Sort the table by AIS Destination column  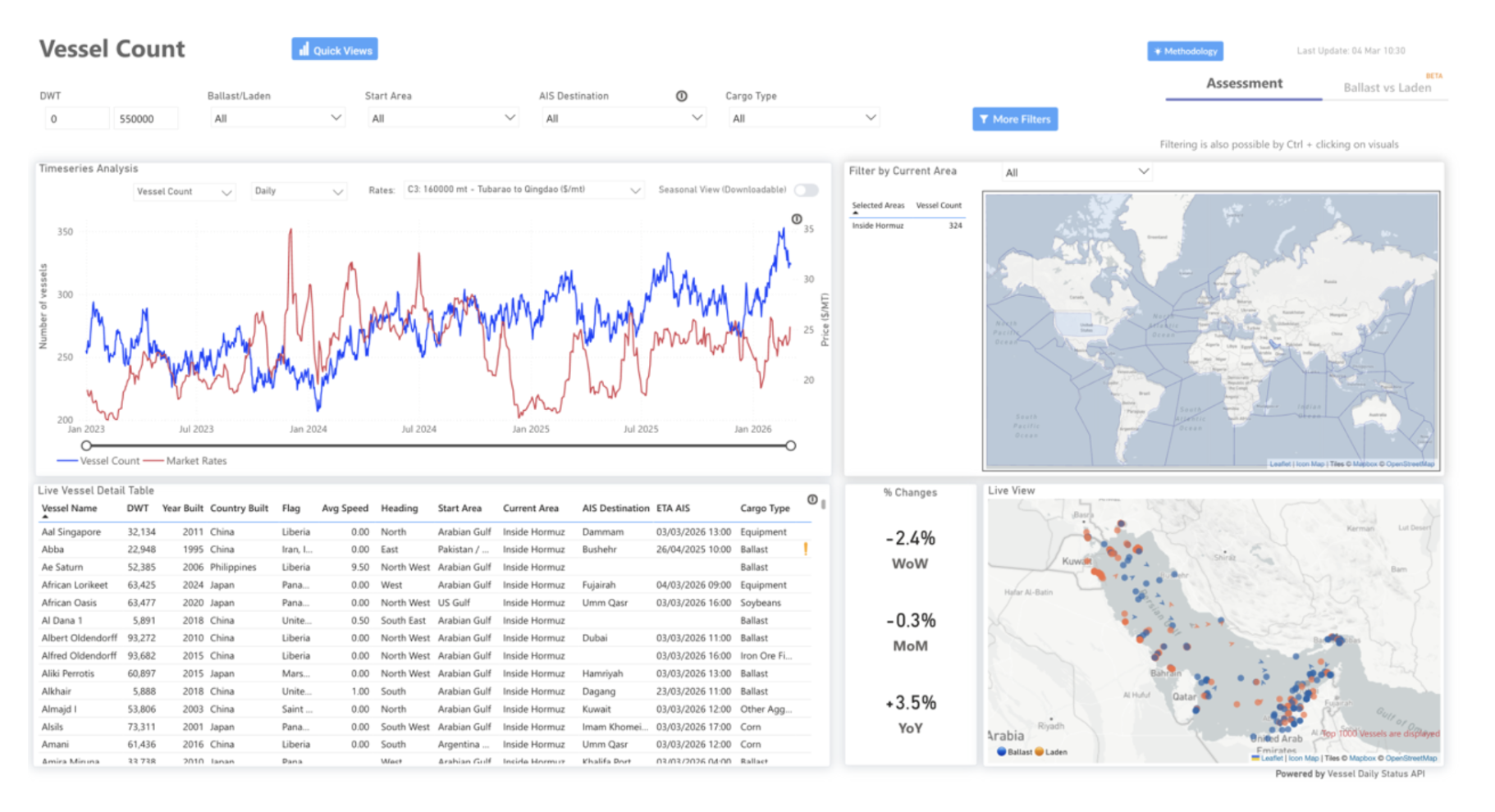[x=615, y=509]
